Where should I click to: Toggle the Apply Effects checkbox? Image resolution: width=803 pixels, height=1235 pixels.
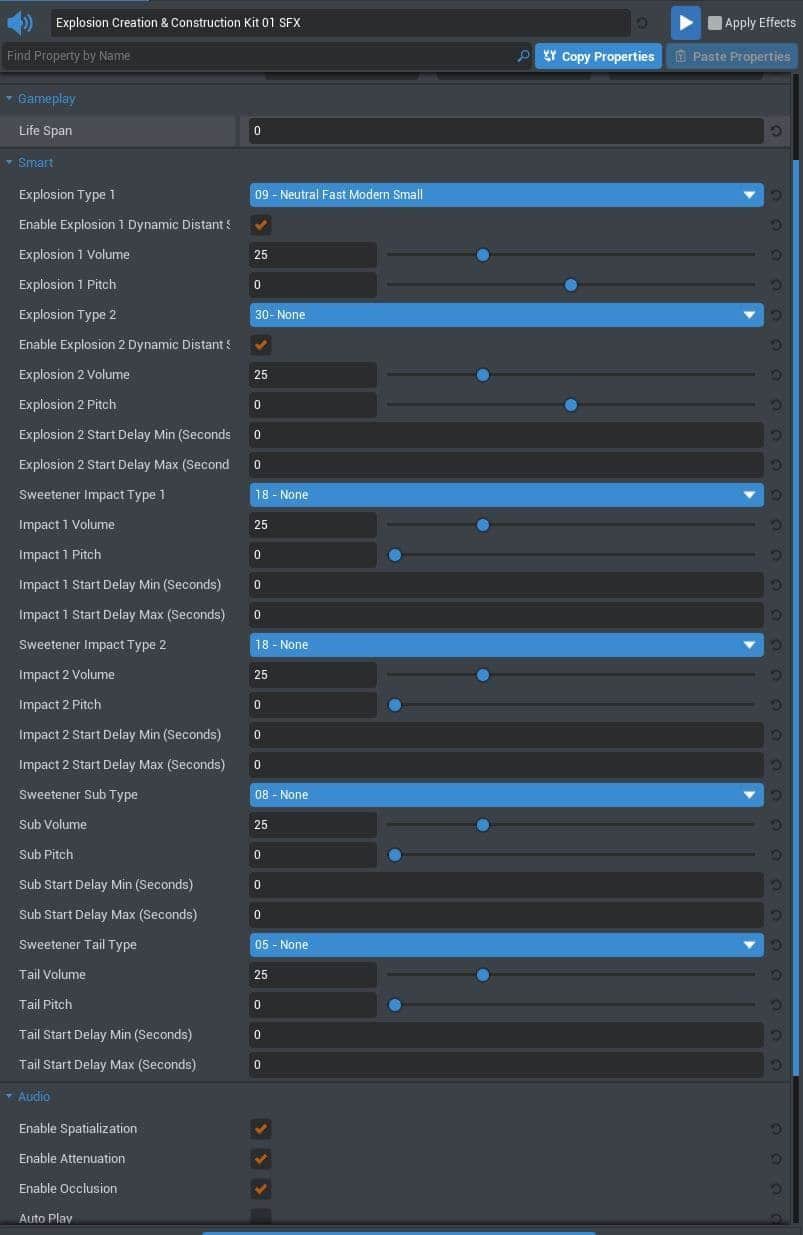coord(715,23)
